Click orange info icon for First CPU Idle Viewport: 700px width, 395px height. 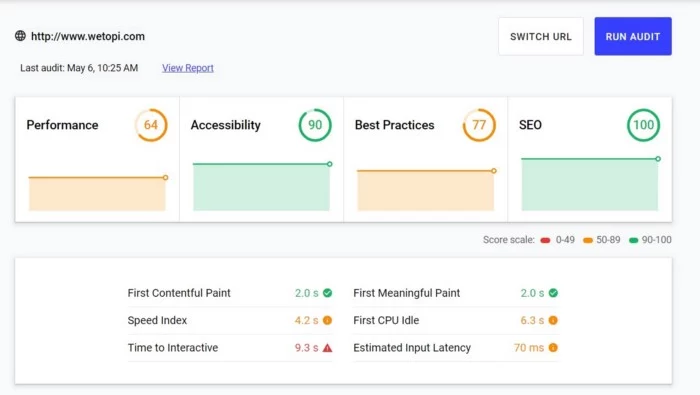(553, 320)
